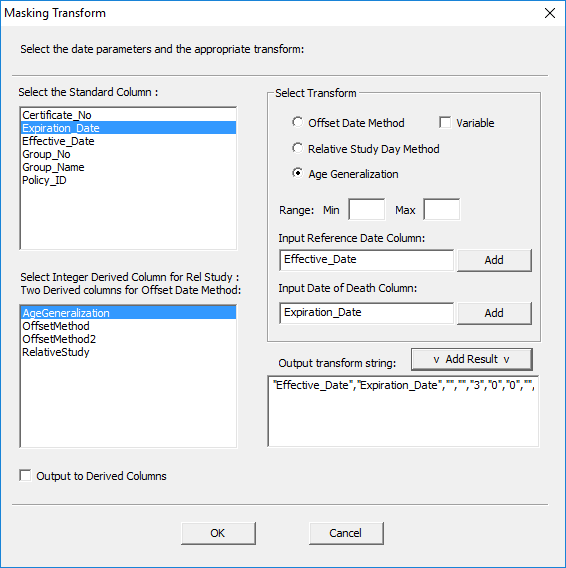Image resolution: width=566 pixels, height=568 pixels.
Task: Select Effective_Date in the standard column list
Action: click(x=128, y=141)
